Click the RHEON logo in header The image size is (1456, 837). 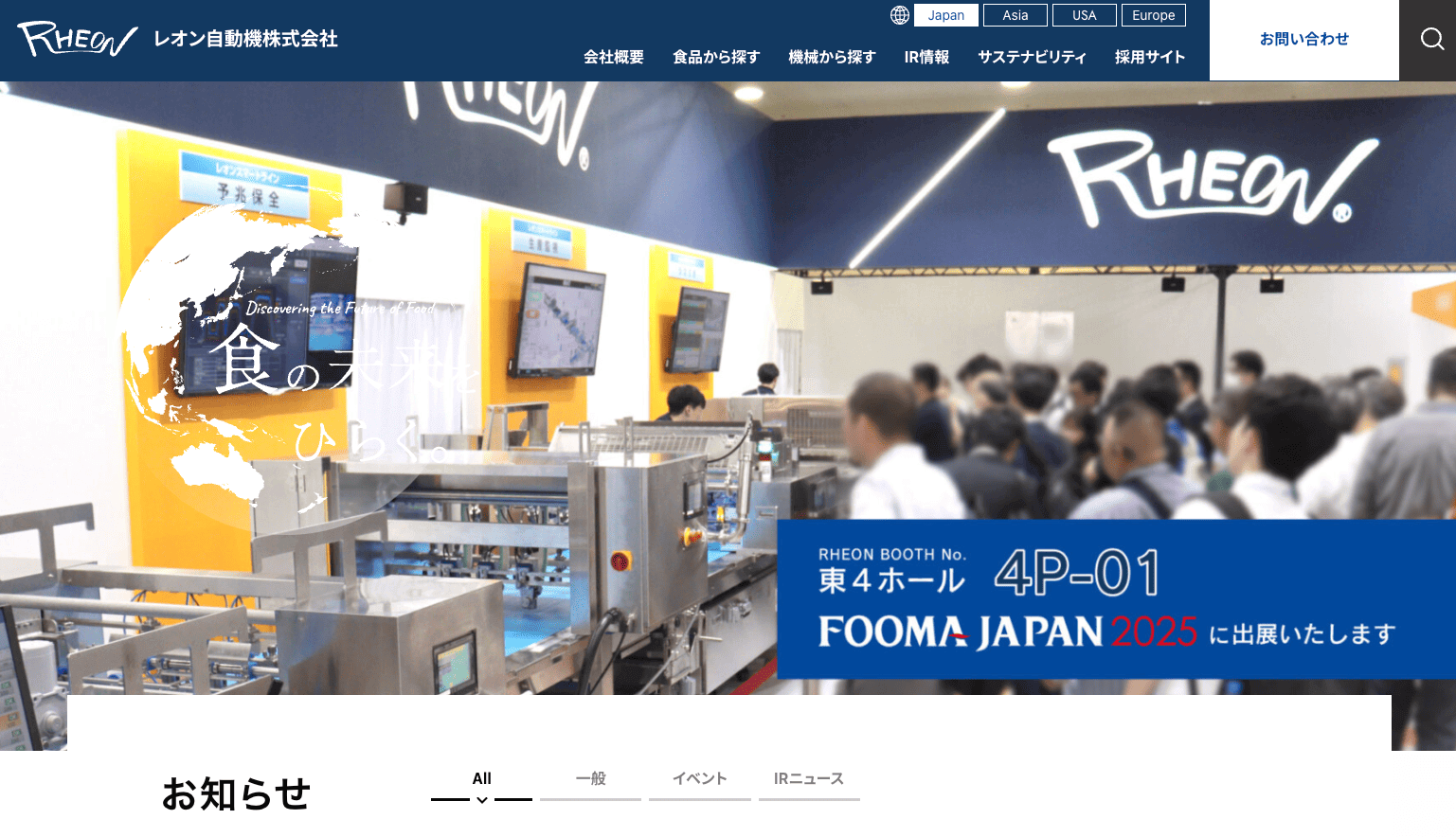click(78, 39)
